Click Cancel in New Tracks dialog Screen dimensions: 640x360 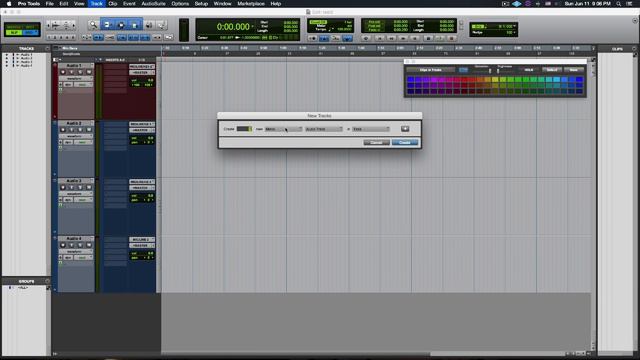point(376,142)
